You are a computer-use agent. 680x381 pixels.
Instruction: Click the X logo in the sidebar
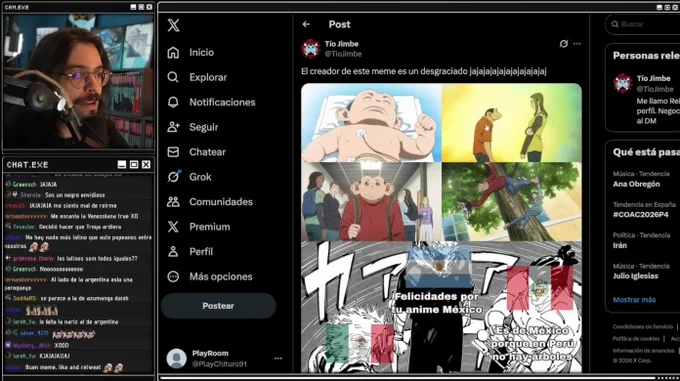[x=173, y=25]
